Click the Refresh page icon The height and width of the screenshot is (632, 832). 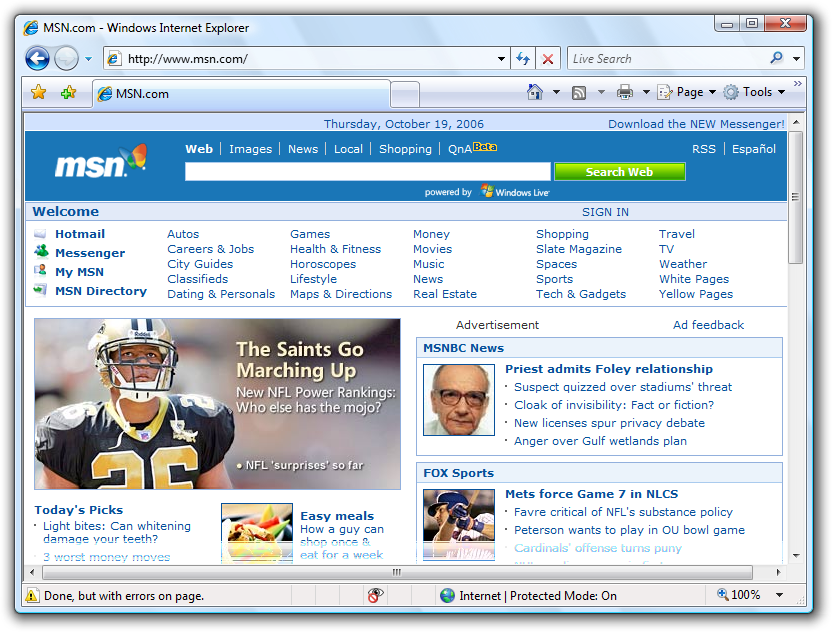point(523,59)
